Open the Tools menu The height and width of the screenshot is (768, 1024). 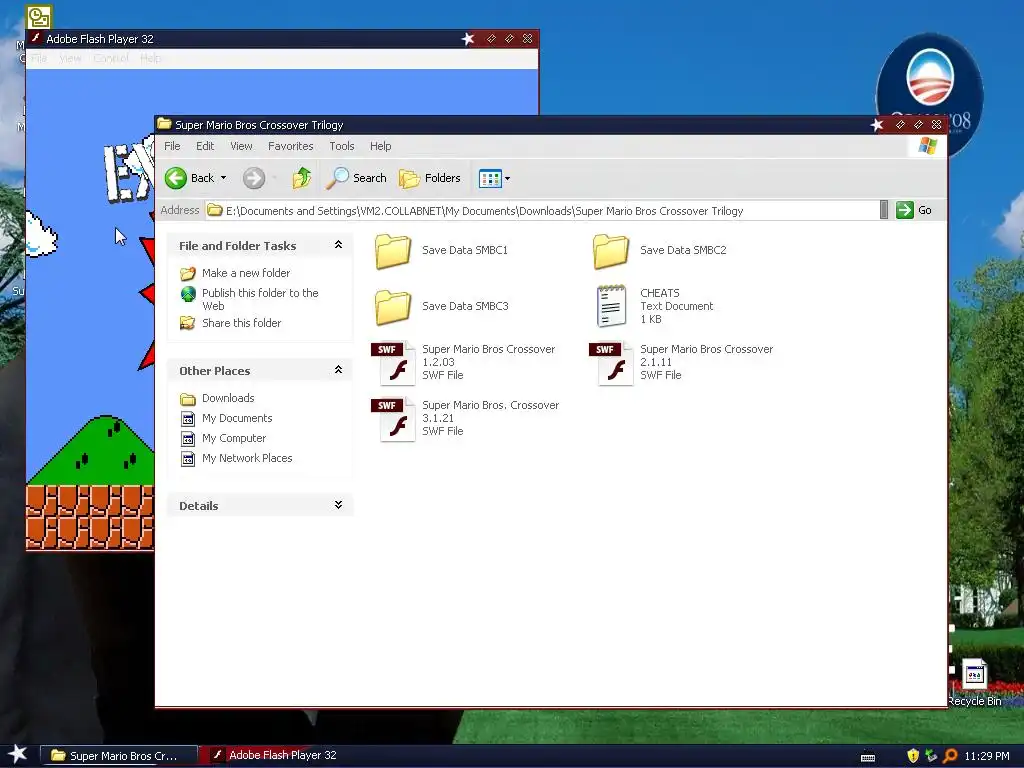(342, 146)
